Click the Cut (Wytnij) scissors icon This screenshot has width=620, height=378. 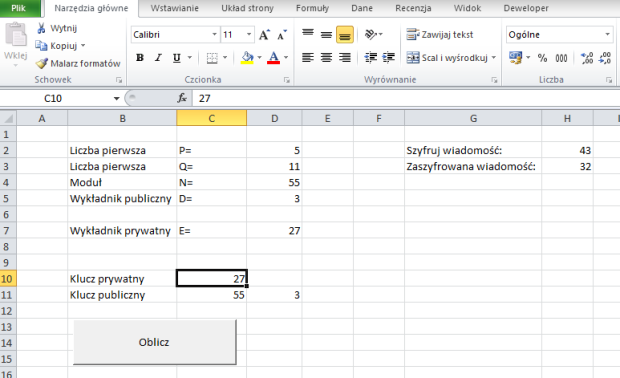point(41,28)
